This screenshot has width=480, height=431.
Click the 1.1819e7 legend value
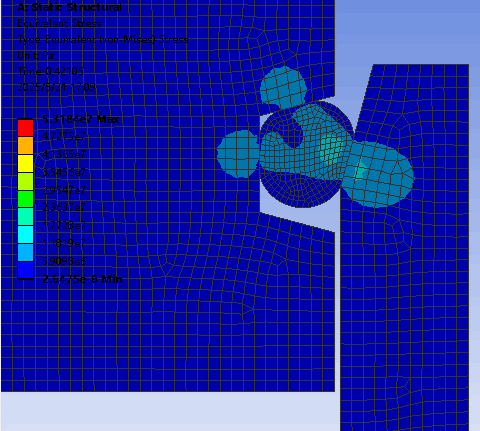(x=64, y=243)
